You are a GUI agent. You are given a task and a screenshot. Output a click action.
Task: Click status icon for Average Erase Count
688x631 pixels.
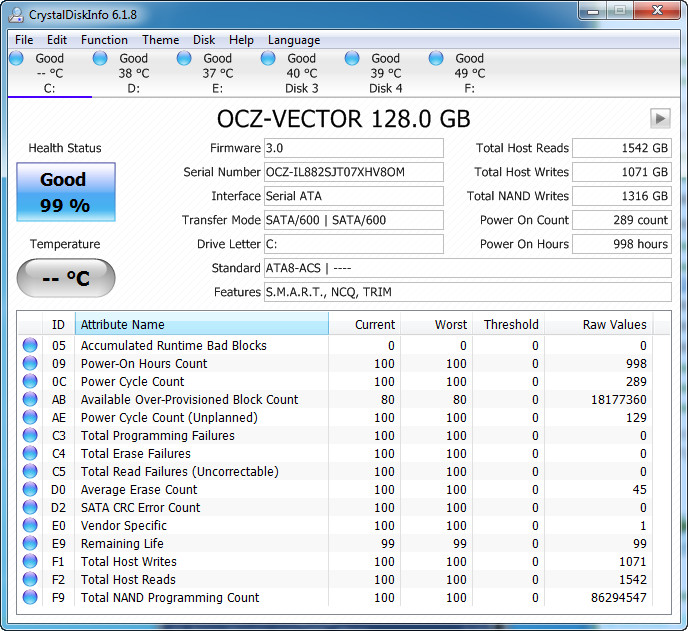pyautogui.click(x=30, y=489)
